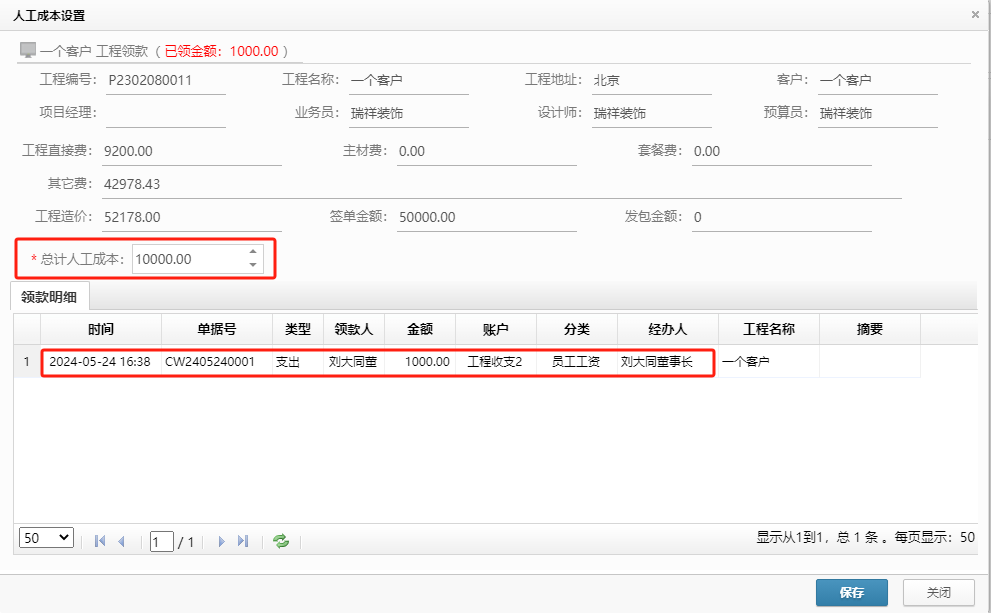Image resolution: width=991 pixels, height=613 pixels.
Task: Click the page number input box
Action: click(x=162, y=539)
